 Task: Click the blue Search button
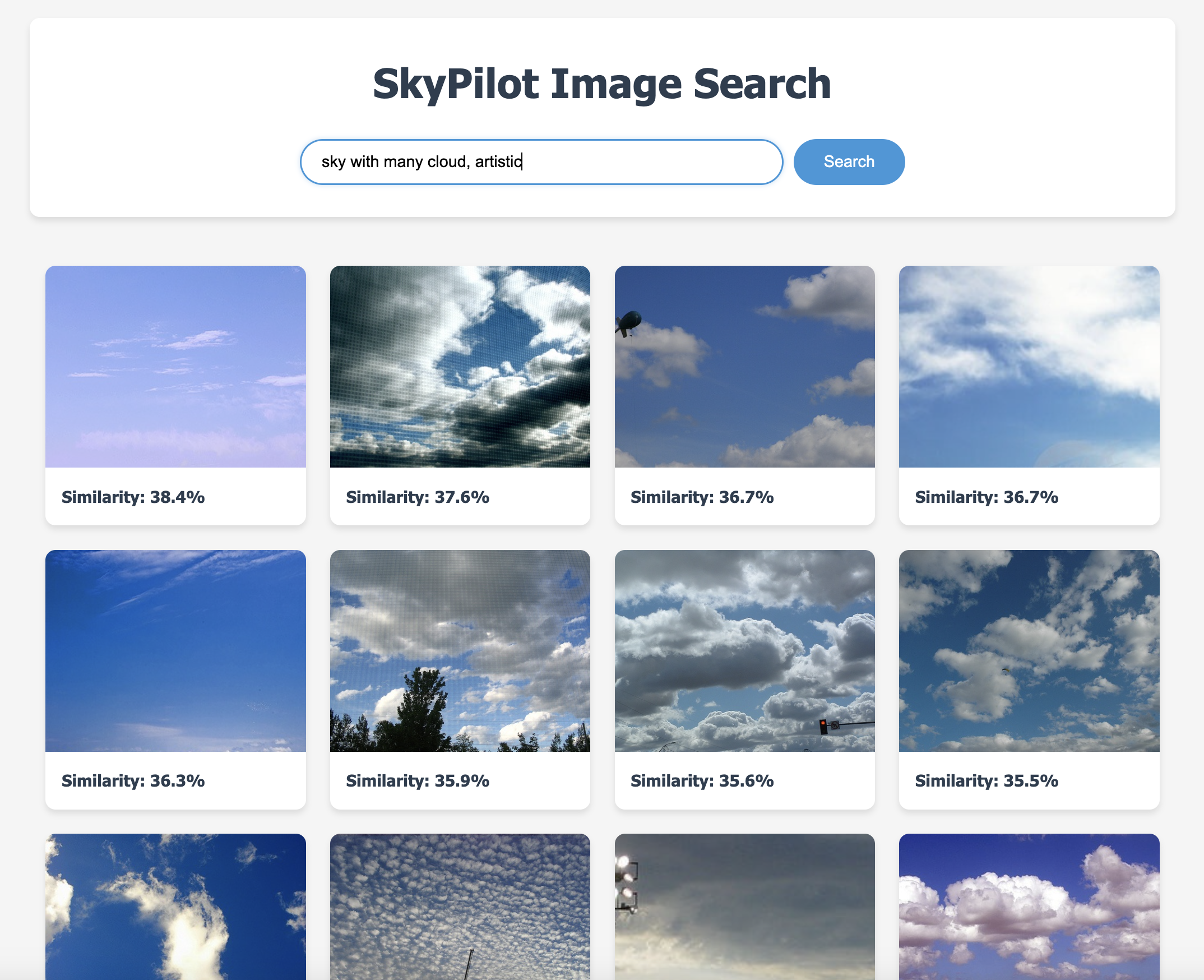849,161
